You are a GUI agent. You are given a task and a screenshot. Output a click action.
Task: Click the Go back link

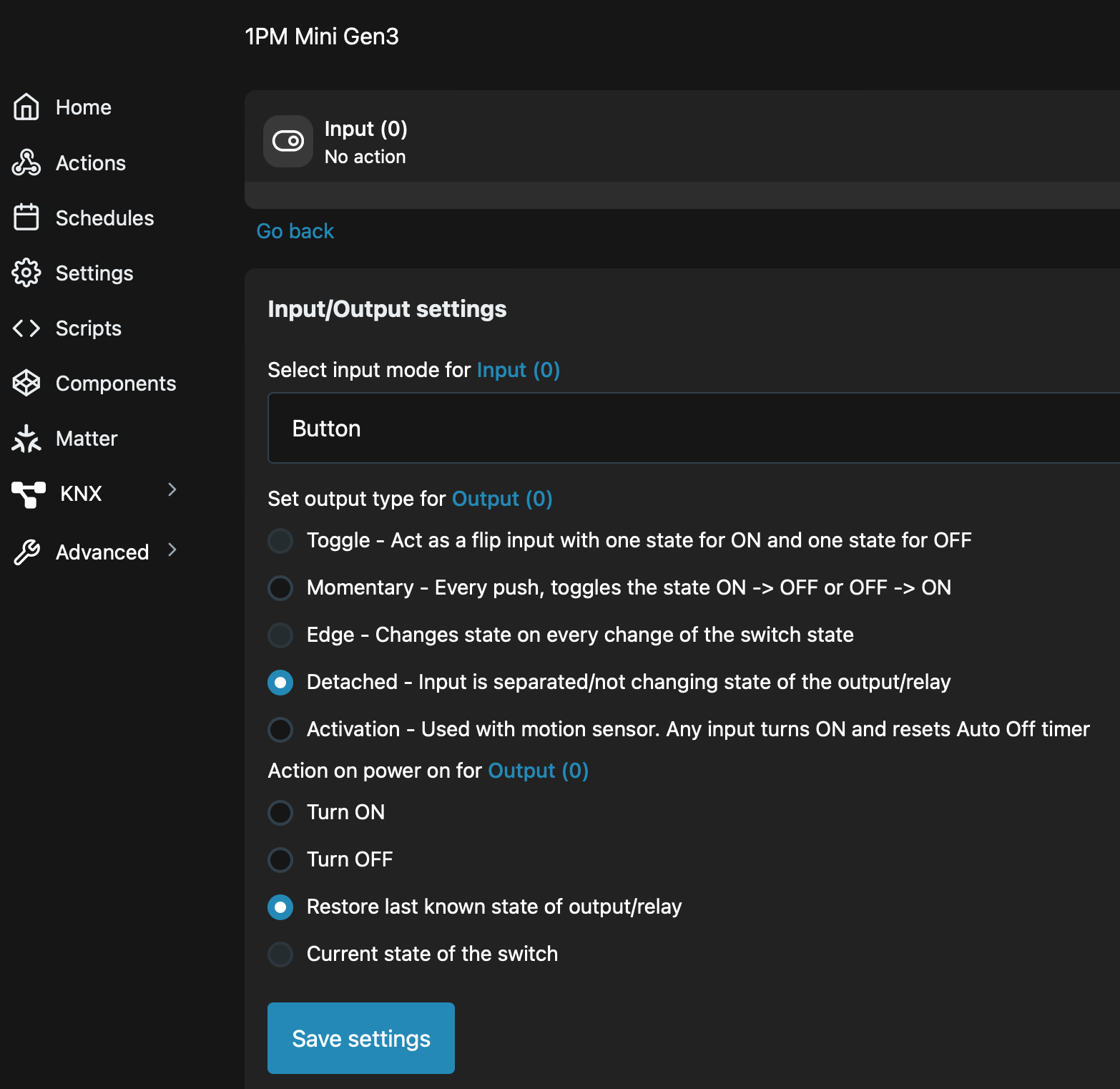[x=295, y=231]
